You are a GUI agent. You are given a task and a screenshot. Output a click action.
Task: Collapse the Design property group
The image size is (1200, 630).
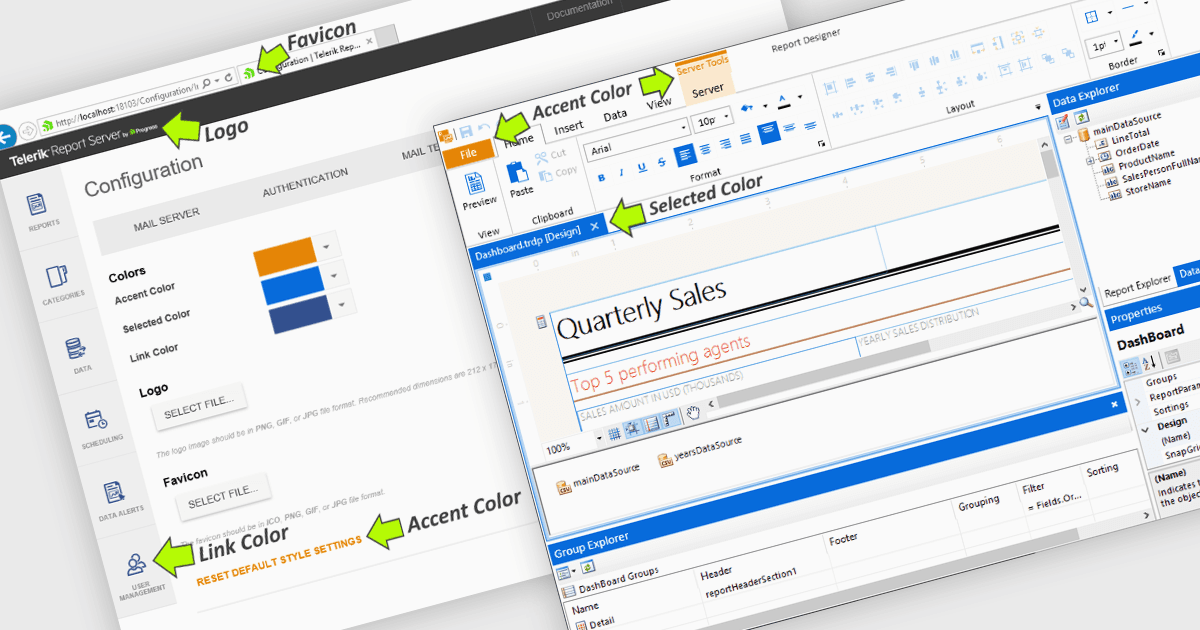1145,428
